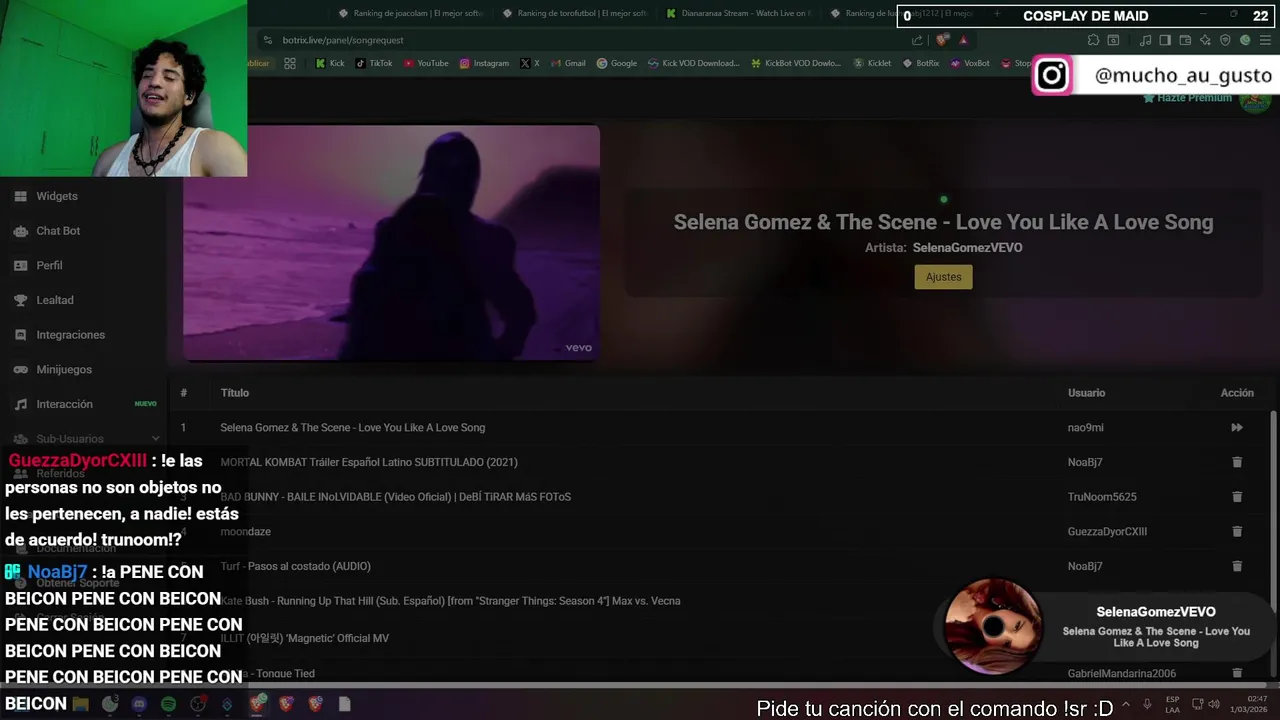Open the X bookmark
This screenshot has height=720, width=1280.
(x=529, y=63)
